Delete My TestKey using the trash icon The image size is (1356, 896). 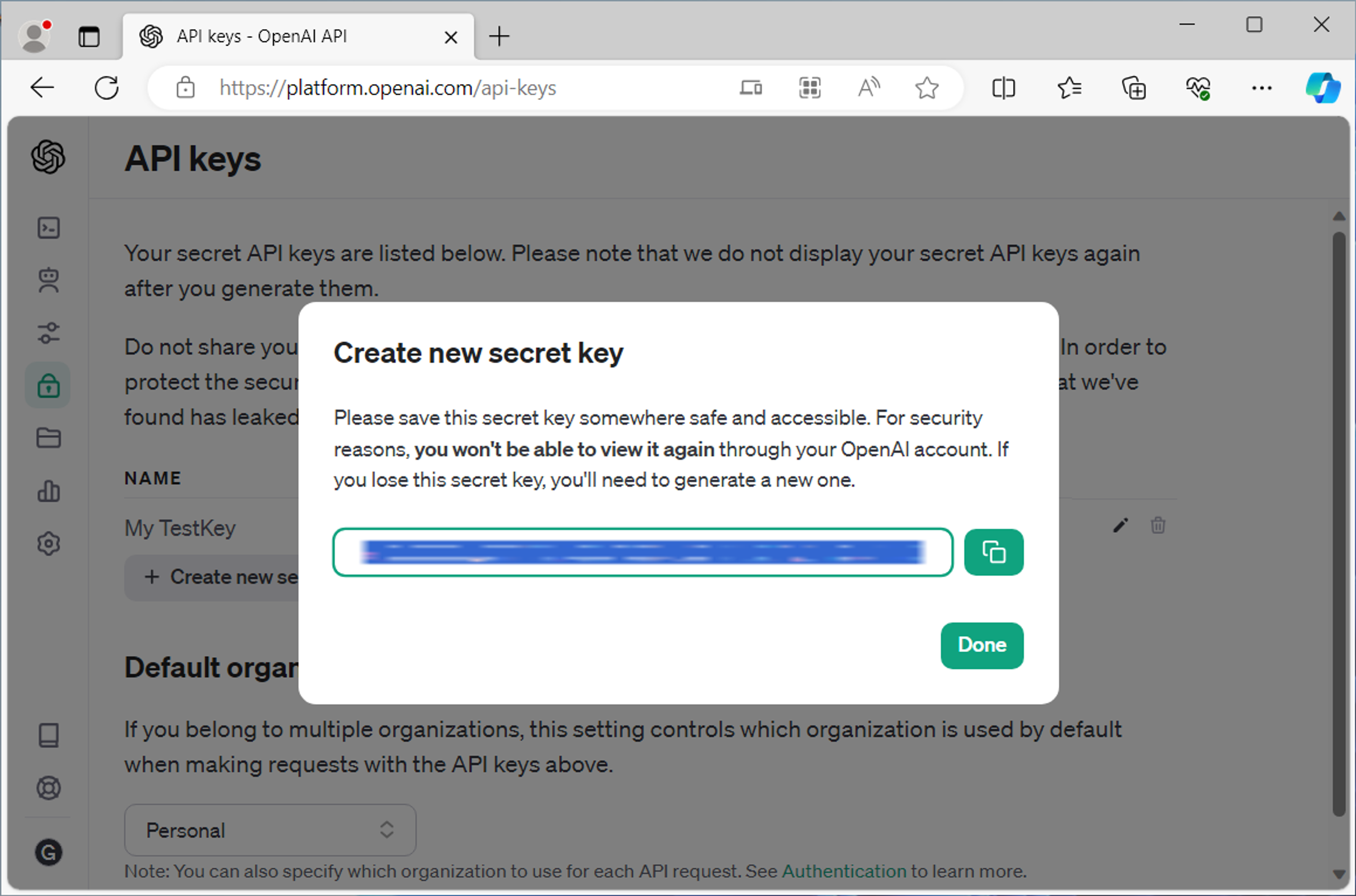(x=1158, y=525)
